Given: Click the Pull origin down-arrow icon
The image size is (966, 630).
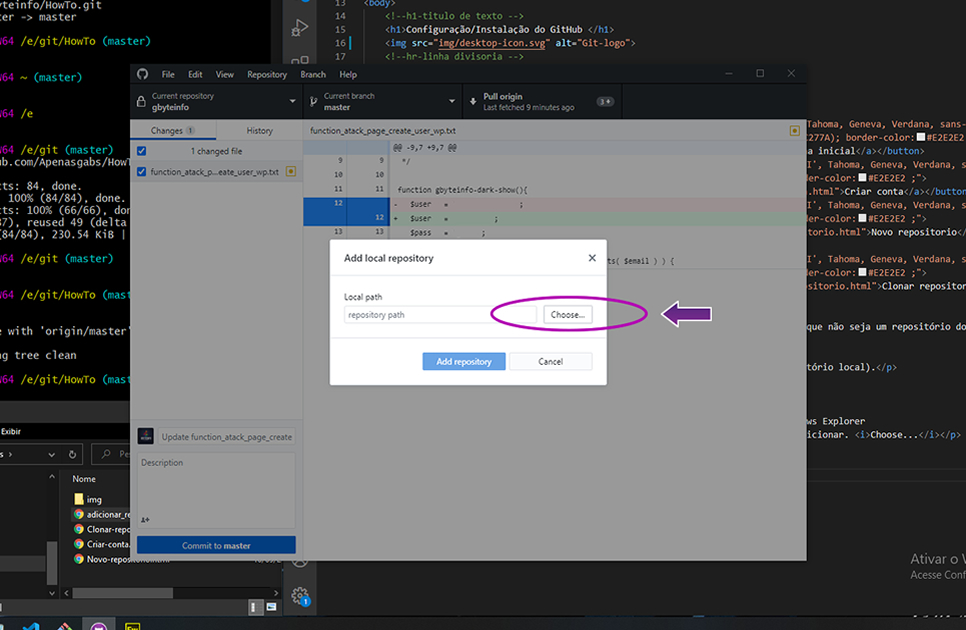Looking at the screenshot, I should [473, 102].
